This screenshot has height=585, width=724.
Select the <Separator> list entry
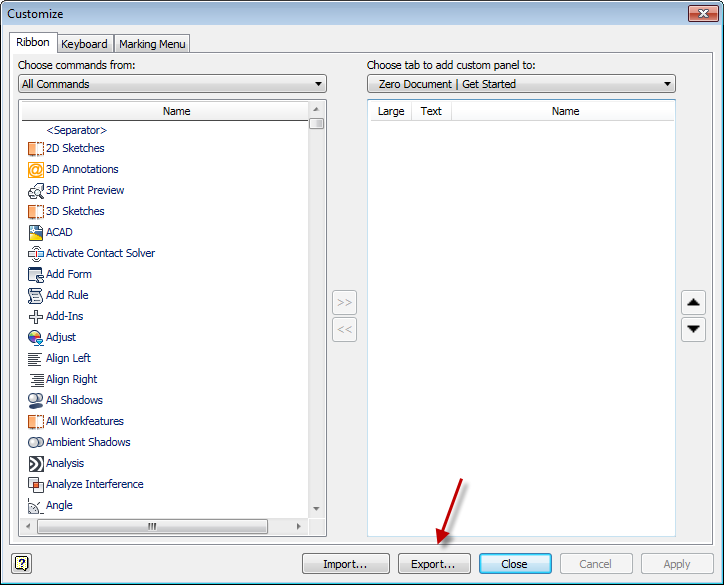pos(77,130)
